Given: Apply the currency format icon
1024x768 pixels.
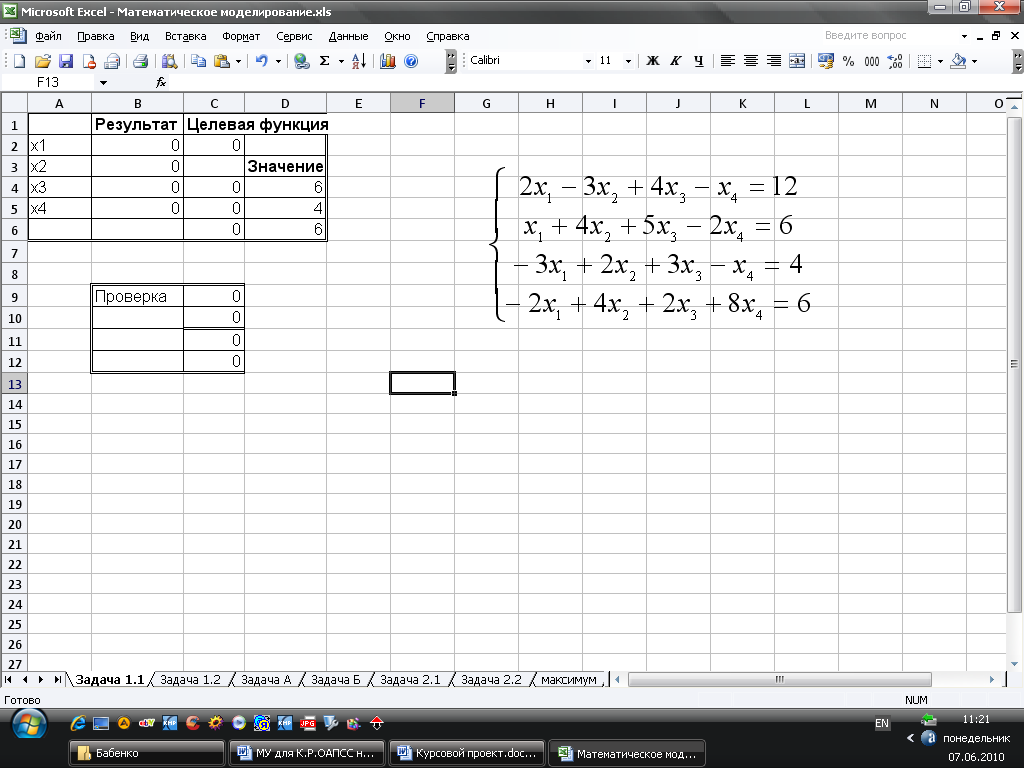Looking at the screenshot, I should point(825,61).
